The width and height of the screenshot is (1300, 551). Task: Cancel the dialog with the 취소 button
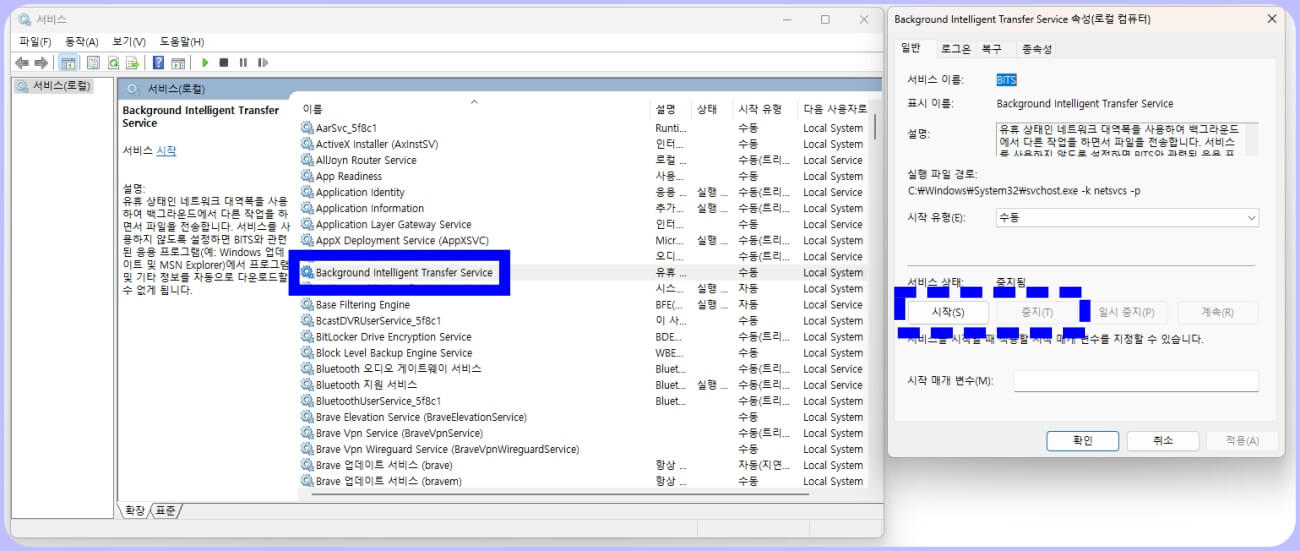pos(1162,440)
